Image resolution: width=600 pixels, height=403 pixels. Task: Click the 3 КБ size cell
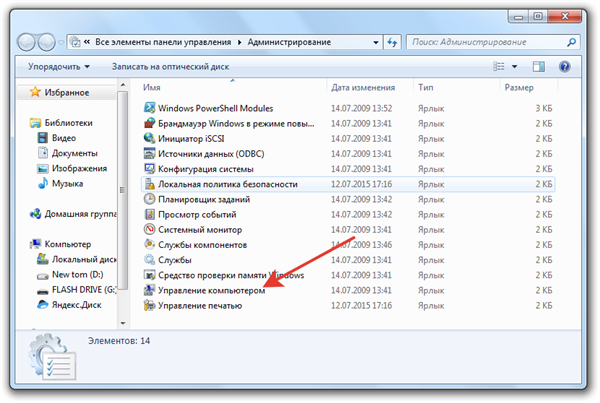(x=543, y=108)
